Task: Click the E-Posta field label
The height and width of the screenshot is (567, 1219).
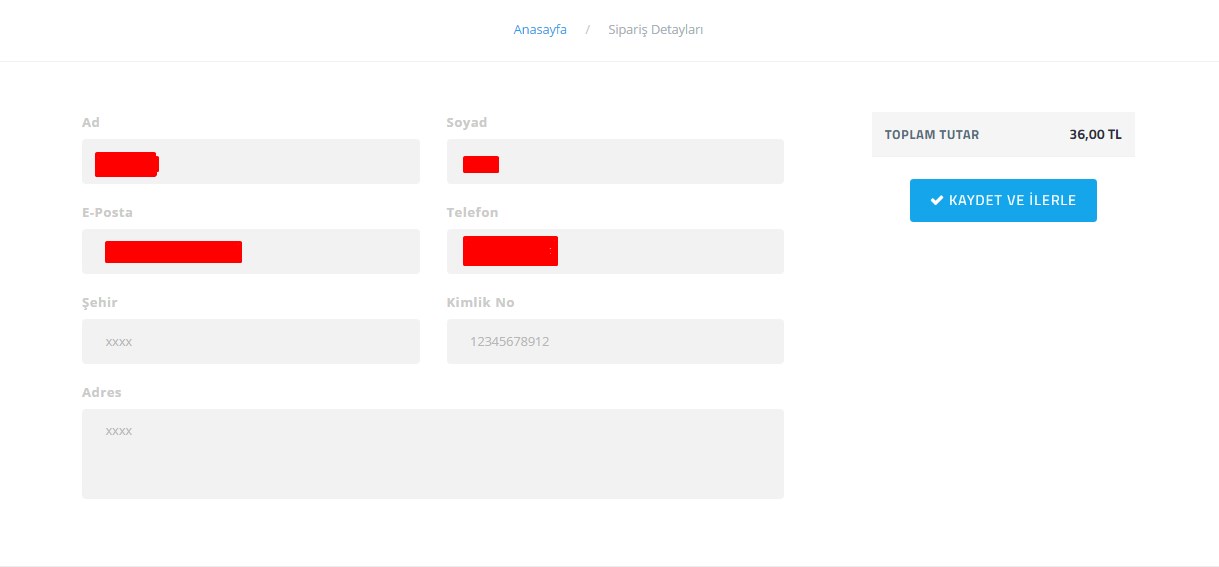Action: click(x=107, y=212)
